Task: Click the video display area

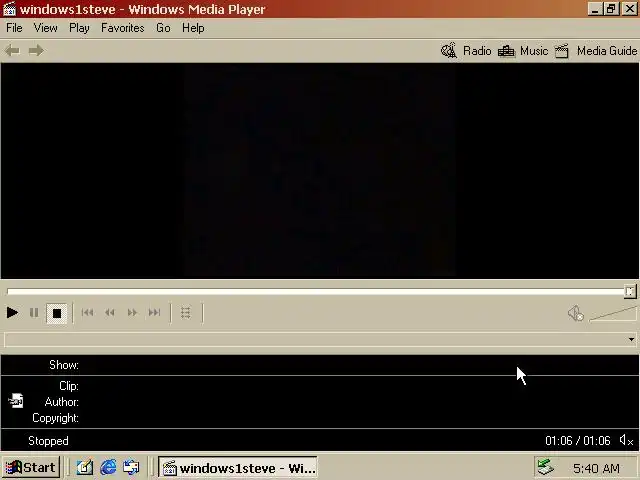Action: (x=320, y=171)
